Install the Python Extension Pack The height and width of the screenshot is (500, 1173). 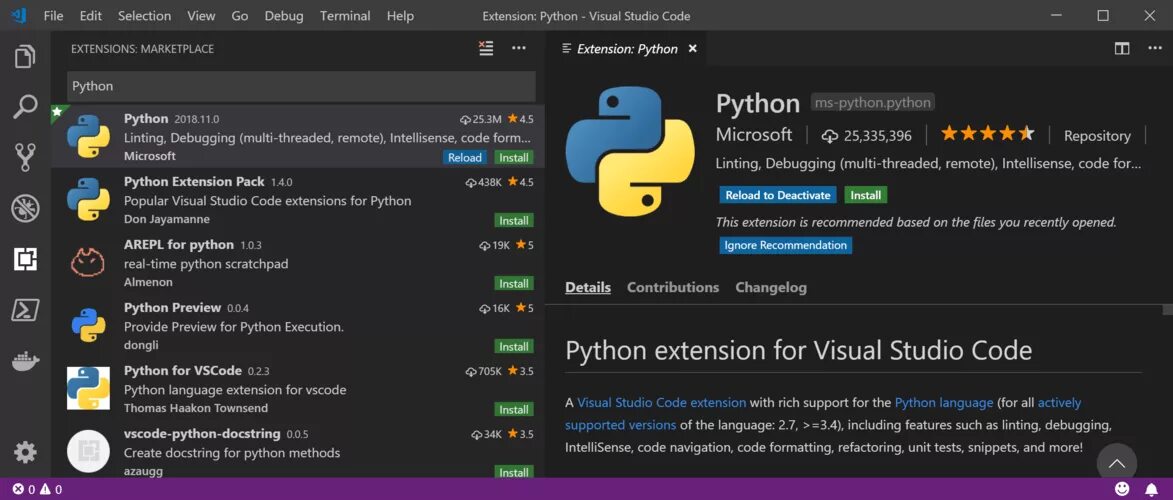coord(514,221)
